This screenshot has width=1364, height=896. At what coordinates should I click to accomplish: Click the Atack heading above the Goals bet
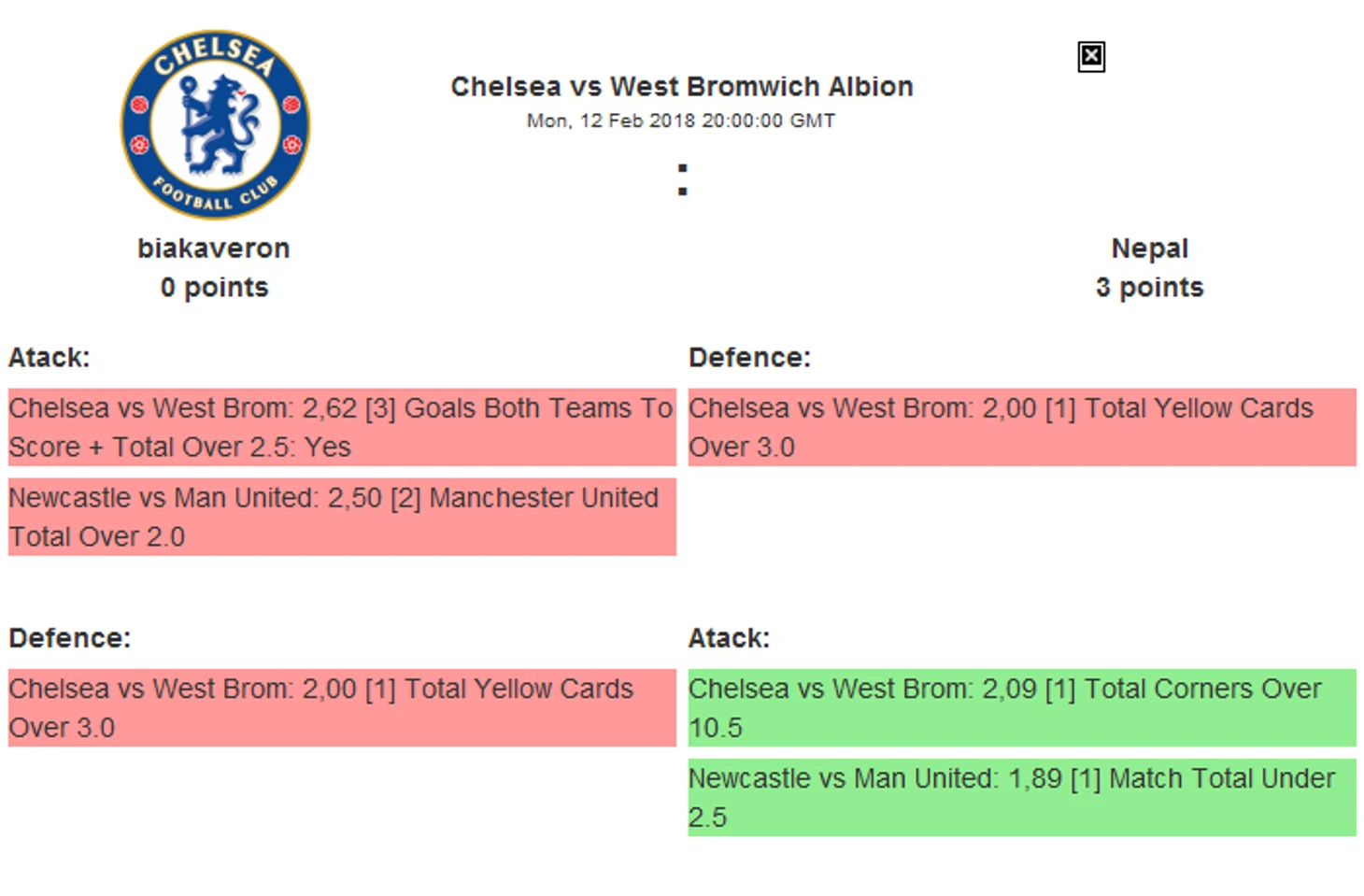pyautogui.click(x=50, y=358)
